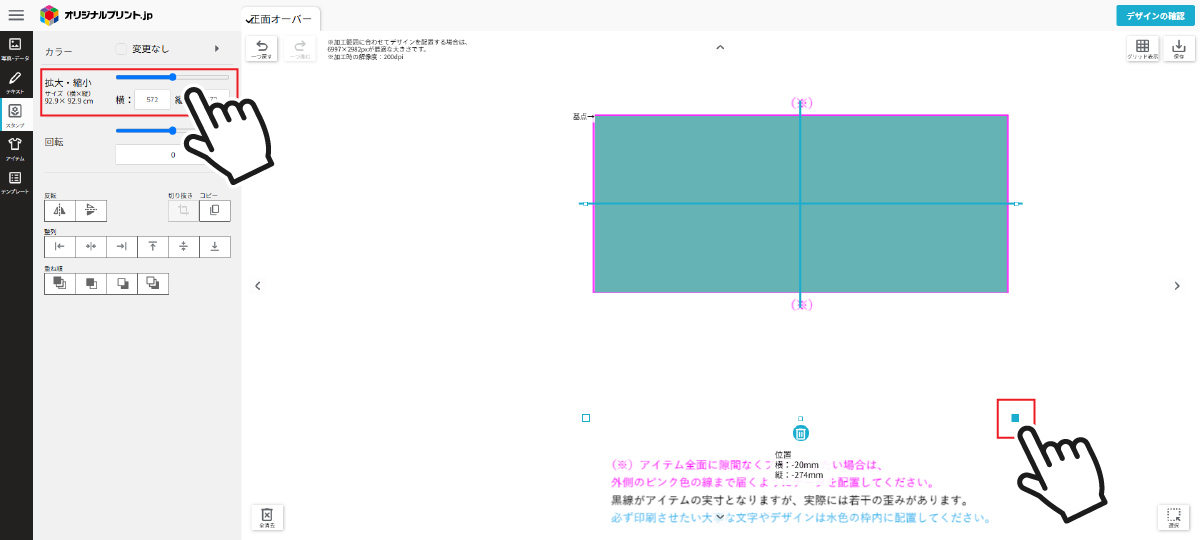Click the デザインの確認 button
This screenshot has width=1200, height=540.
click(x=1155, y=15)
